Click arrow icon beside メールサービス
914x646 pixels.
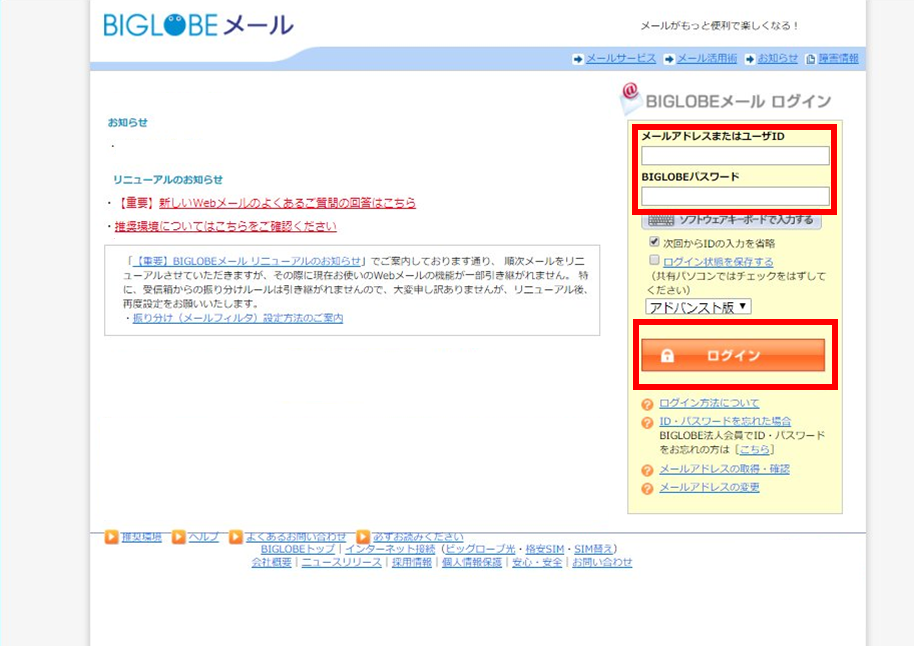[x=578, y=59]
